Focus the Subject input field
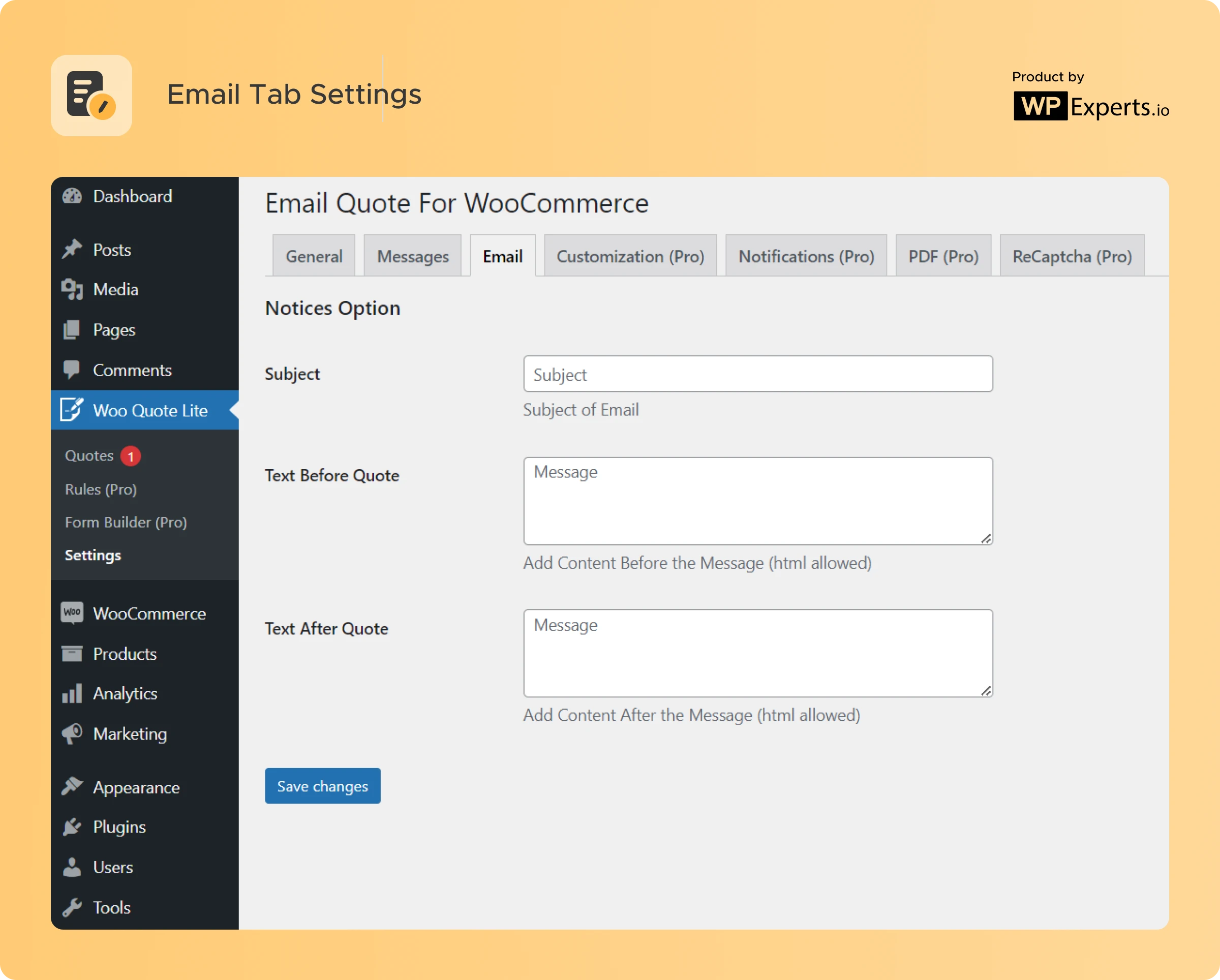Image resolution: width=1220 pixels, height=980 pixels. (758, 374)
